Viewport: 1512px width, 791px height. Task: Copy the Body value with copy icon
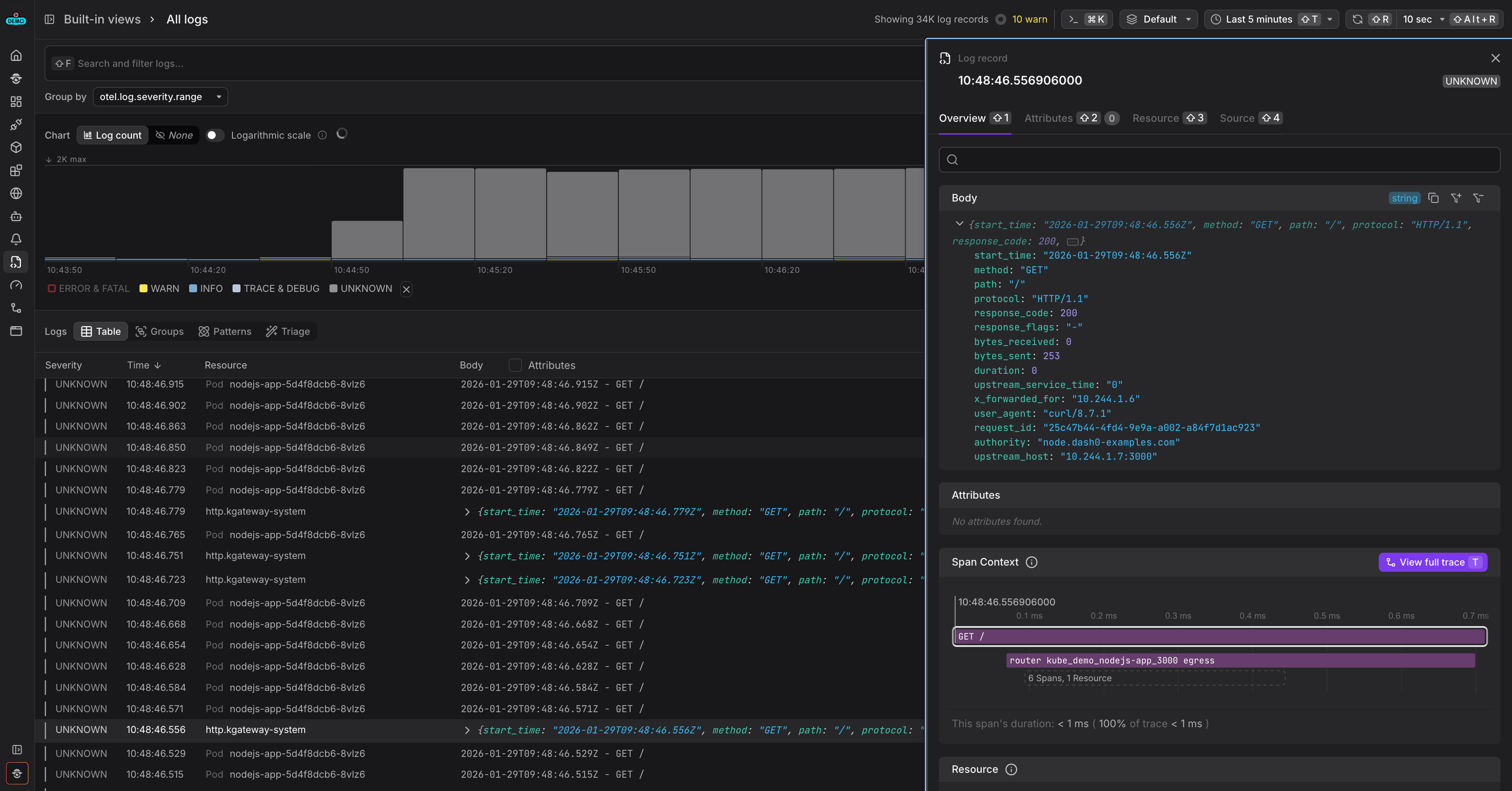point(1433,198)
